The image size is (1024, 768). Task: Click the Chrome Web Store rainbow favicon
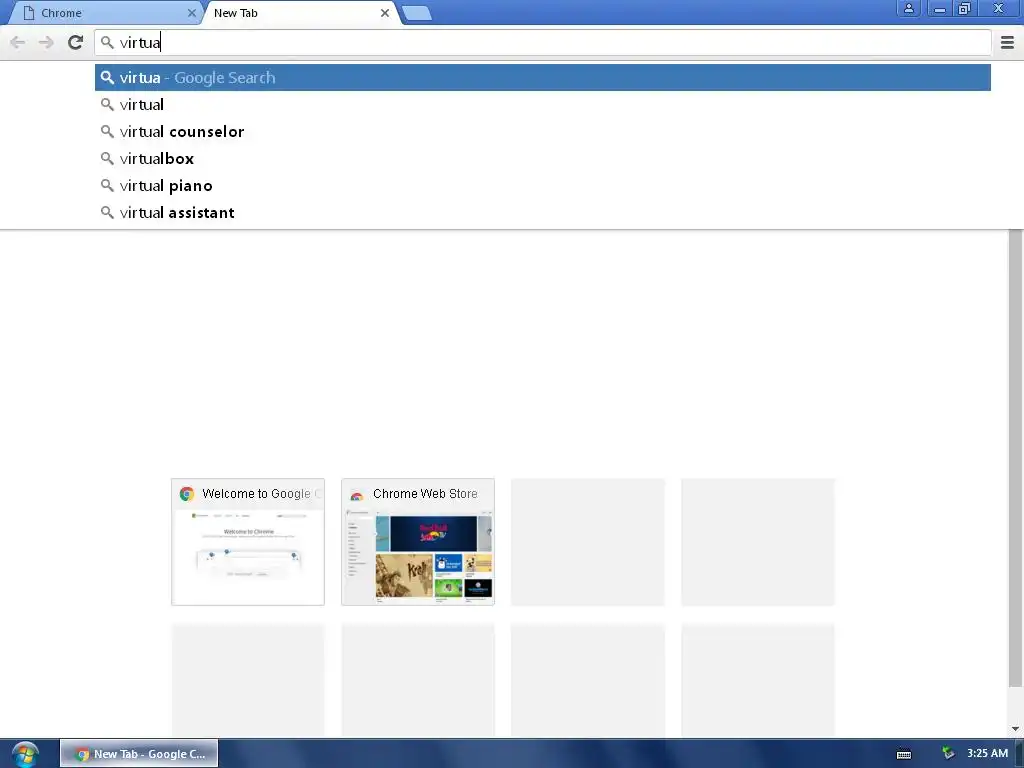click(x=357, y=495)
